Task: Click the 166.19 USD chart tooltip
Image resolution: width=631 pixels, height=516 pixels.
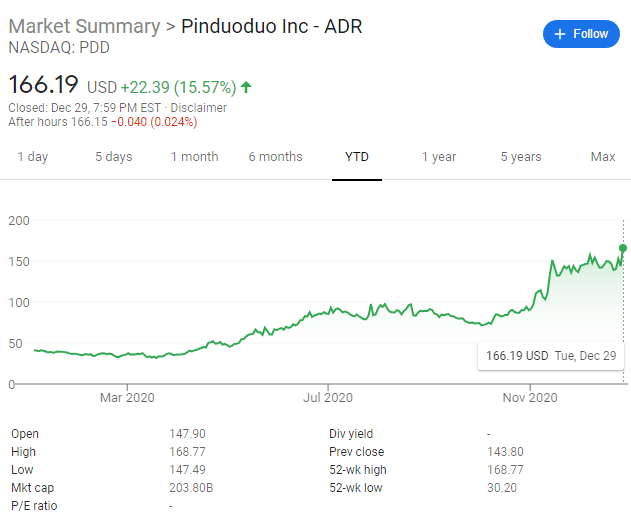Action: (x=551, y=356)
